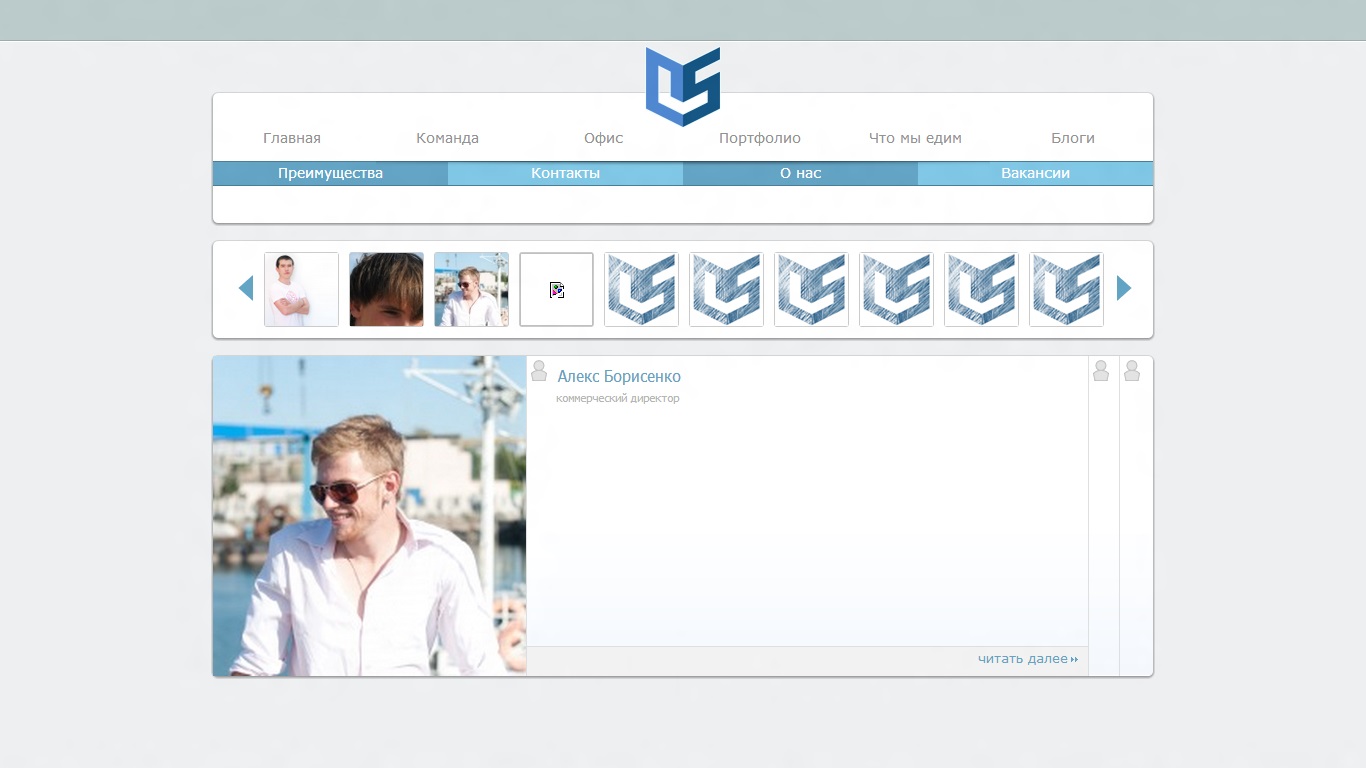
Task: Select thumbnail of man in sunglasses
Action: pos(471,289)
